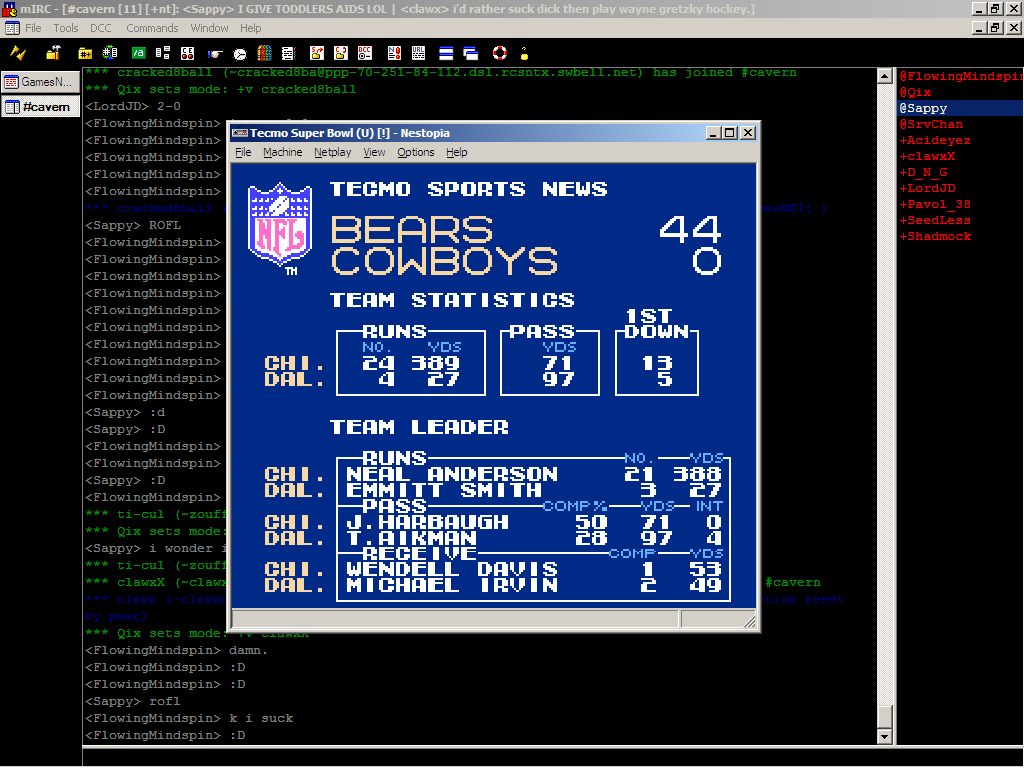Open the DCC options icon

365,52
